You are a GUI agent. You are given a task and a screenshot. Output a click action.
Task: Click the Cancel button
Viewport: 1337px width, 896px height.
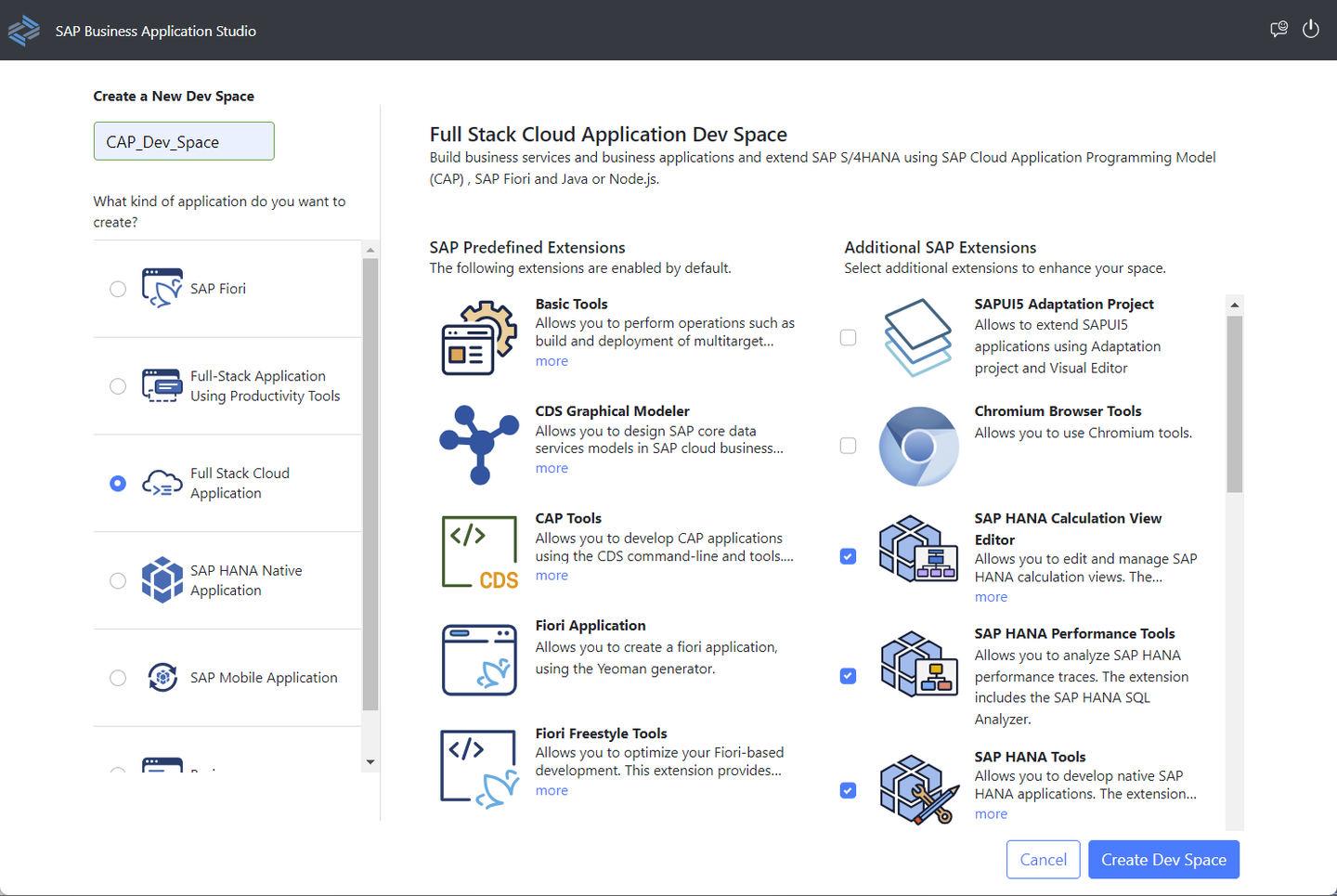[1044, 860]
